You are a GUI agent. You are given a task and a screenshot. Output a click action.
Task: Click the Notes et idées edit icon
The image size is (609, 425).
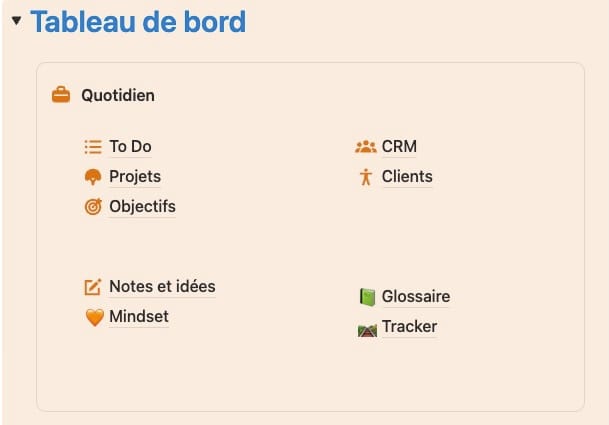pyautogui.click(x=93, y=287)
